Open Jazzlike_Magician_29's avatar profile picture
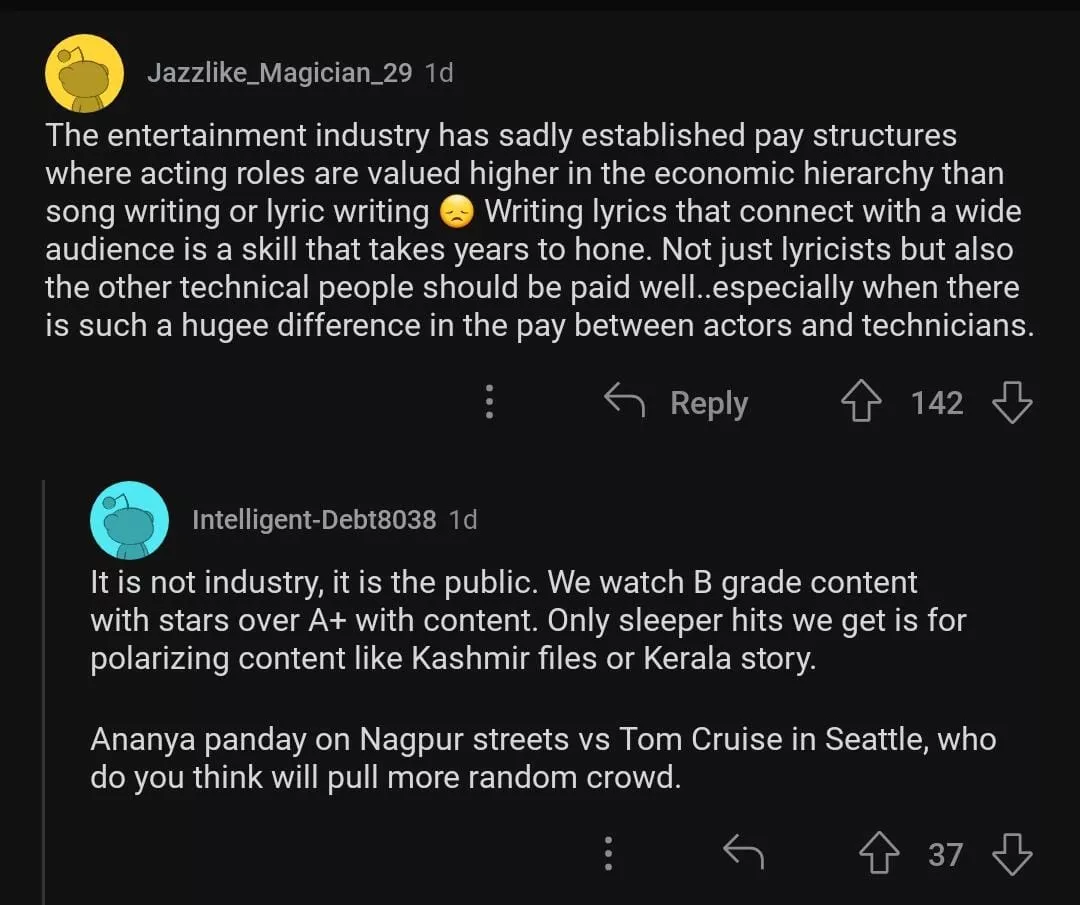Image resolution: width=1080 pixels, height=905 pixels. tap(85, 73)
